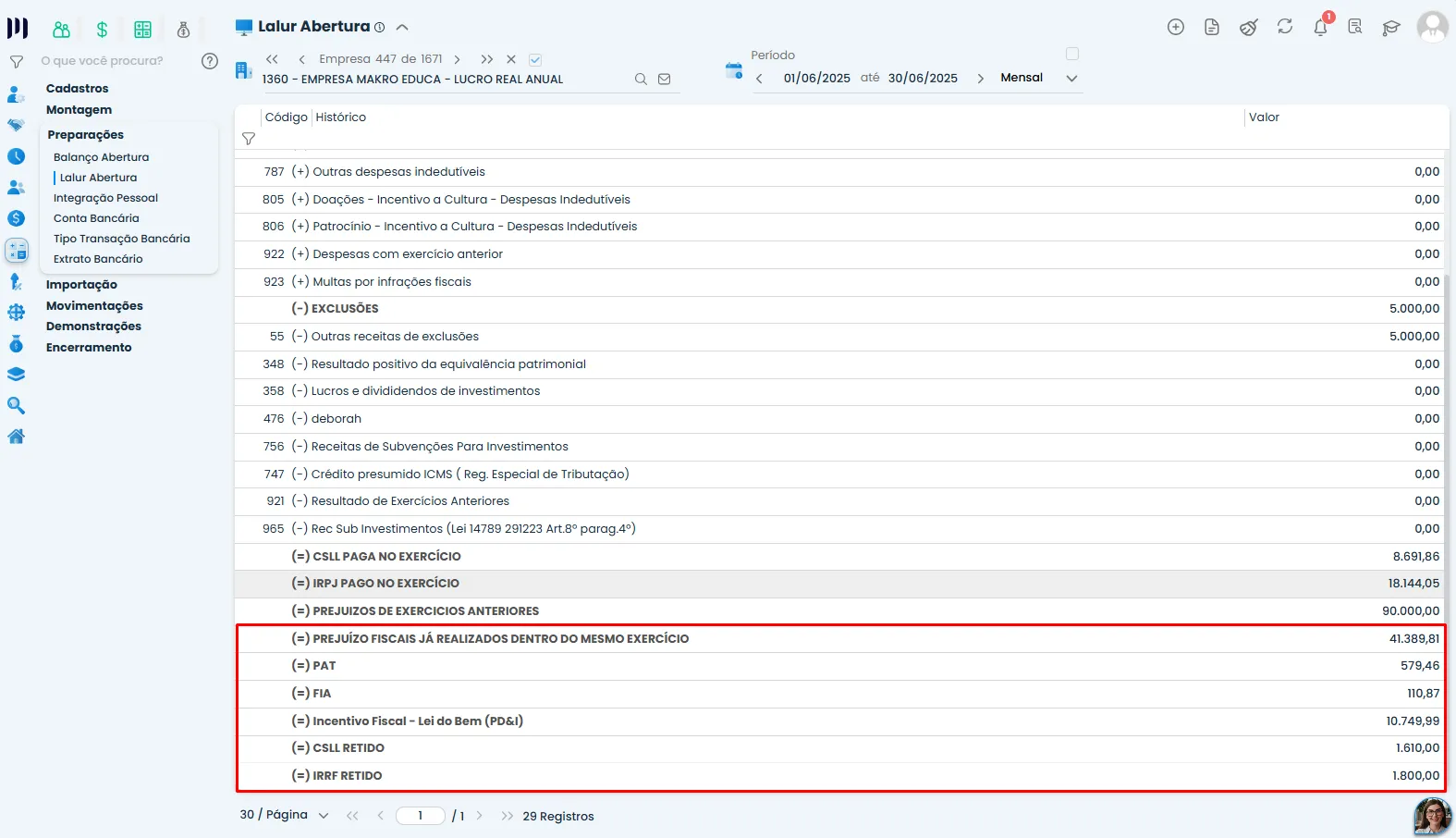
Task: Expand the Mensal period dropdown
Action: point(1072,79)
